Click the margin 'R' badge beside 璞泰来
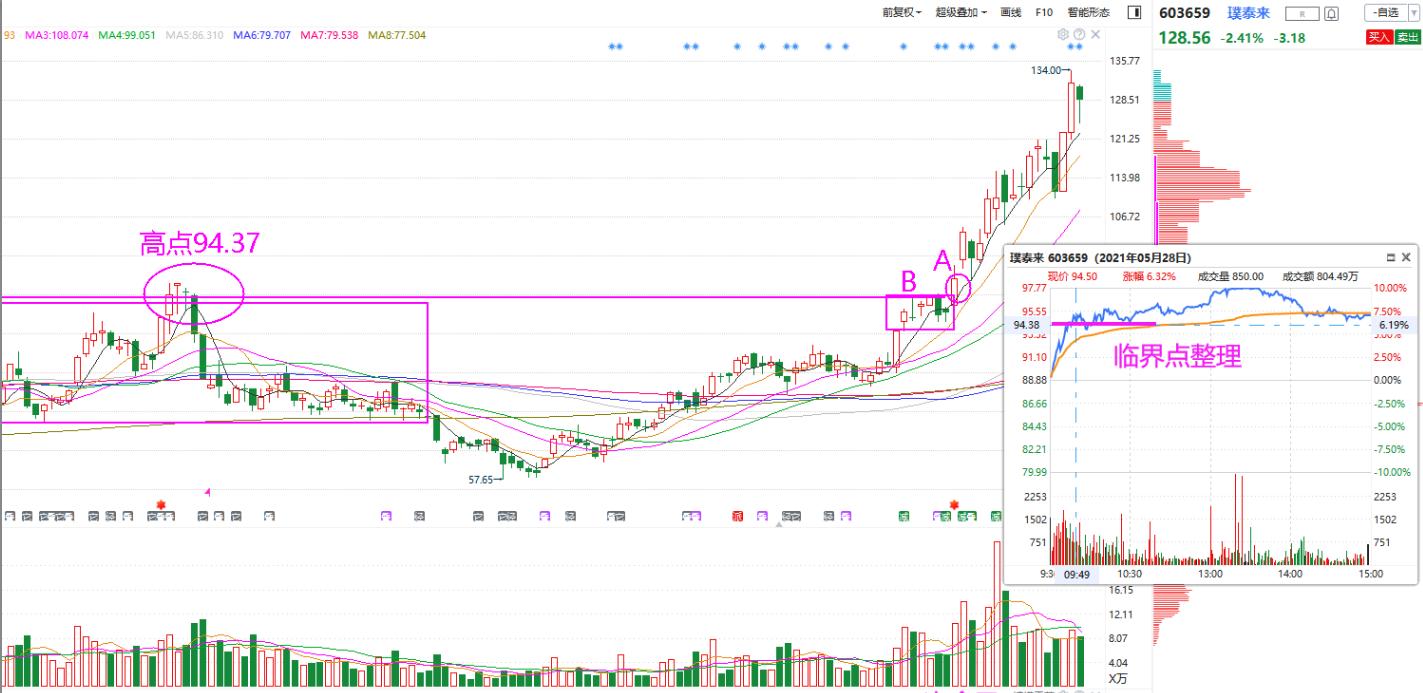This screenshot has height=693, width=1423. tap(1301, 13)
